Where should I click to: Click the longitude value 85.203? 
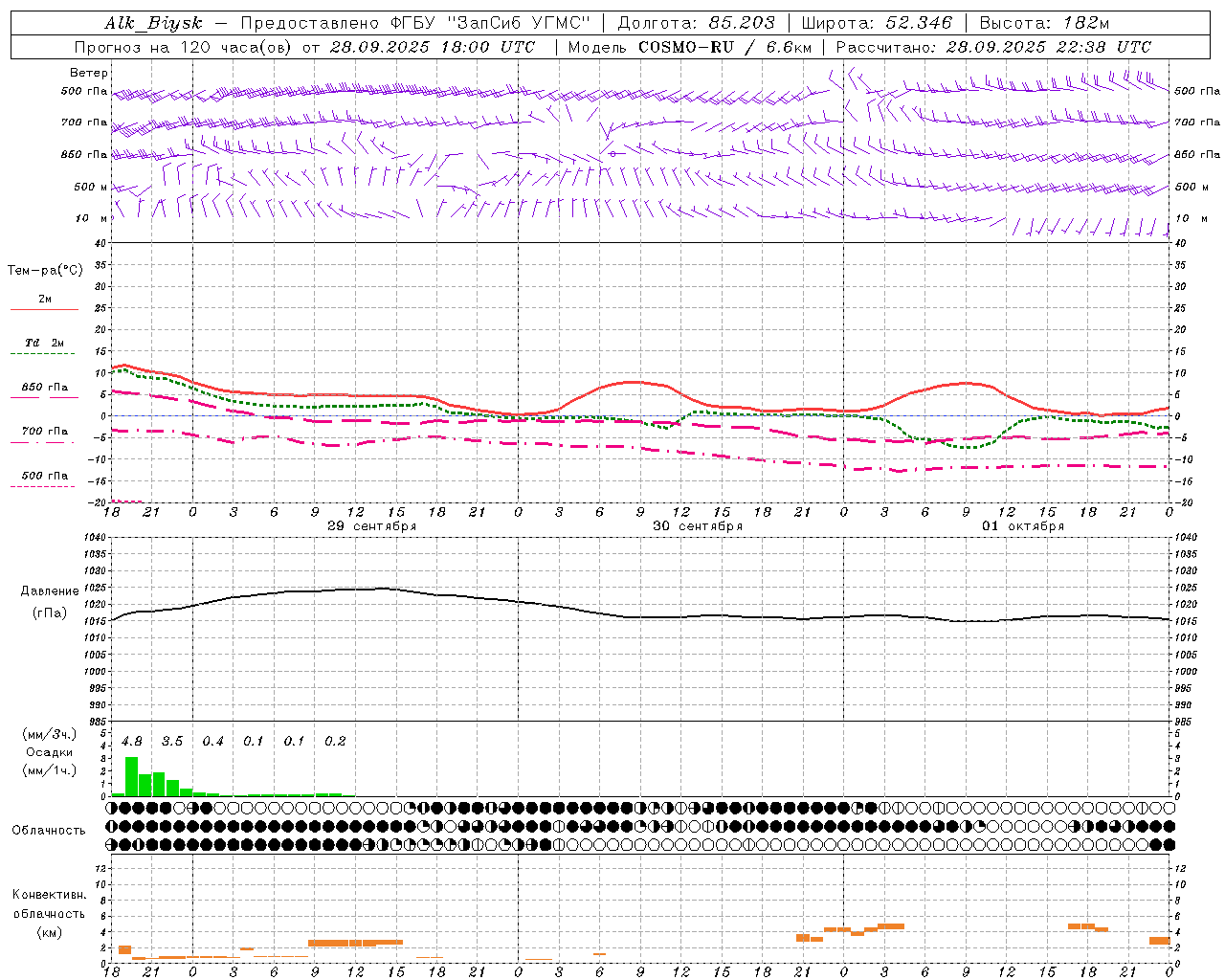pos(742,23)
